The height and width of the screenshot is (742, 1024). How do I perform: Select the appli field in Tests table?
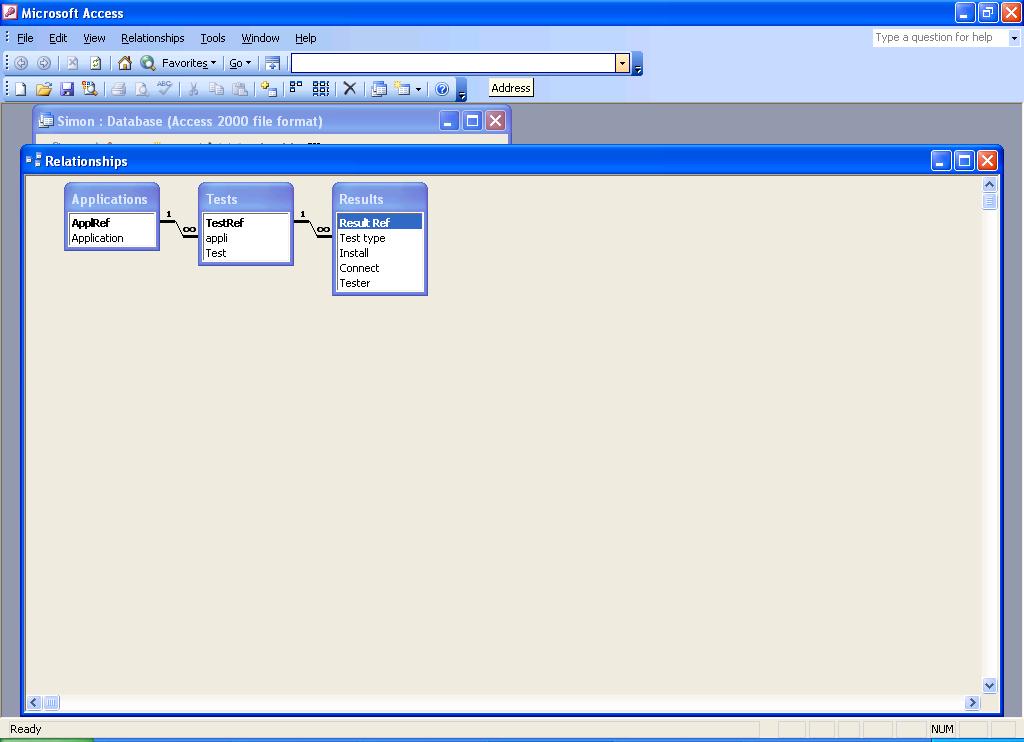246,238
